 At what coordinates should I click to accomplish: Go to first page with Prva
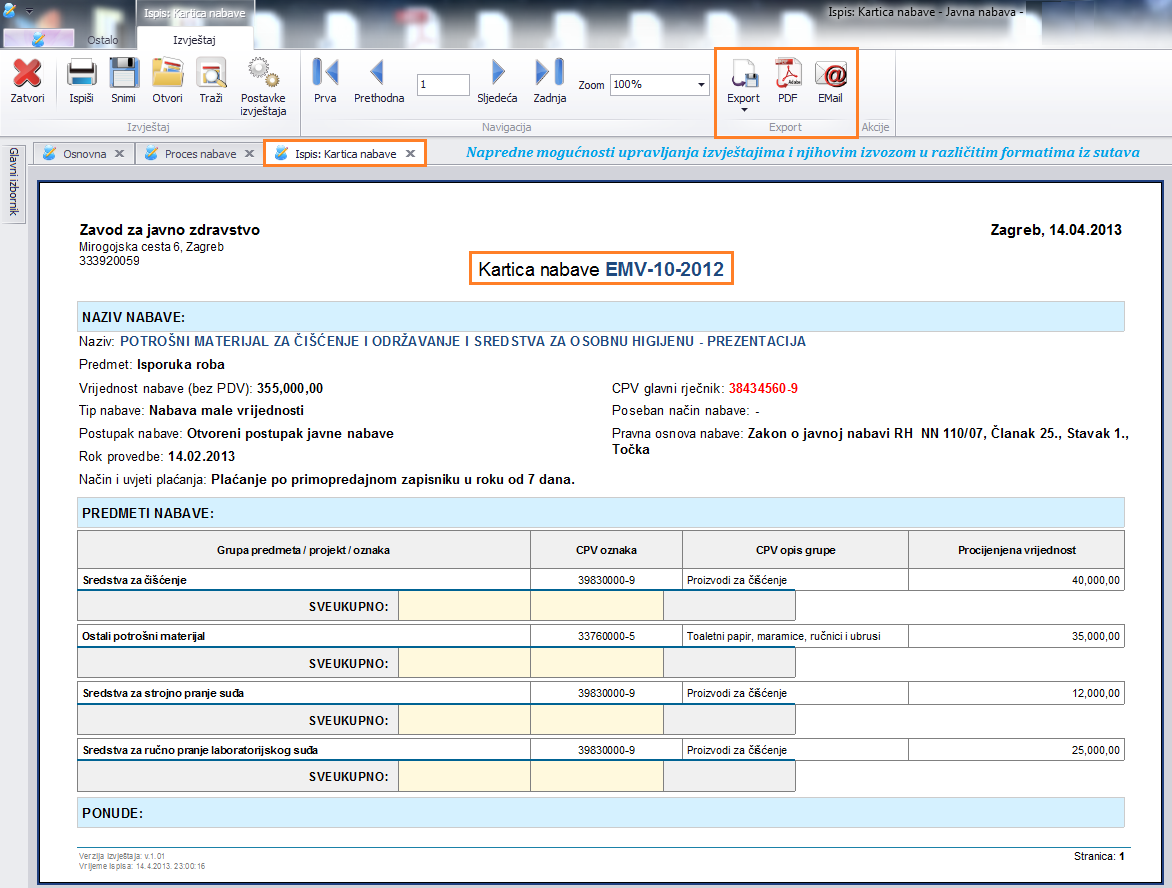click(325, 81)
